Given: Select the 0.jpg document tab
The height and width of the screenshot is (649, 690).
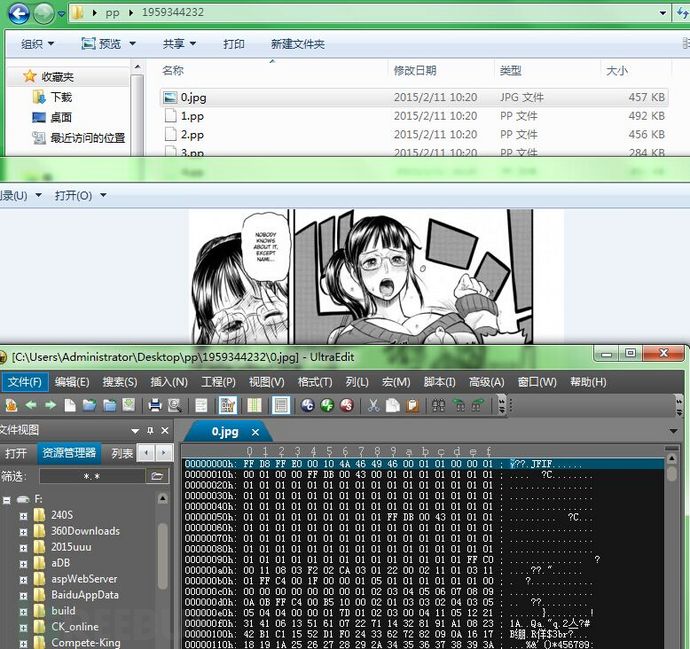Looking at the screenshot, I should coord(225,432).
